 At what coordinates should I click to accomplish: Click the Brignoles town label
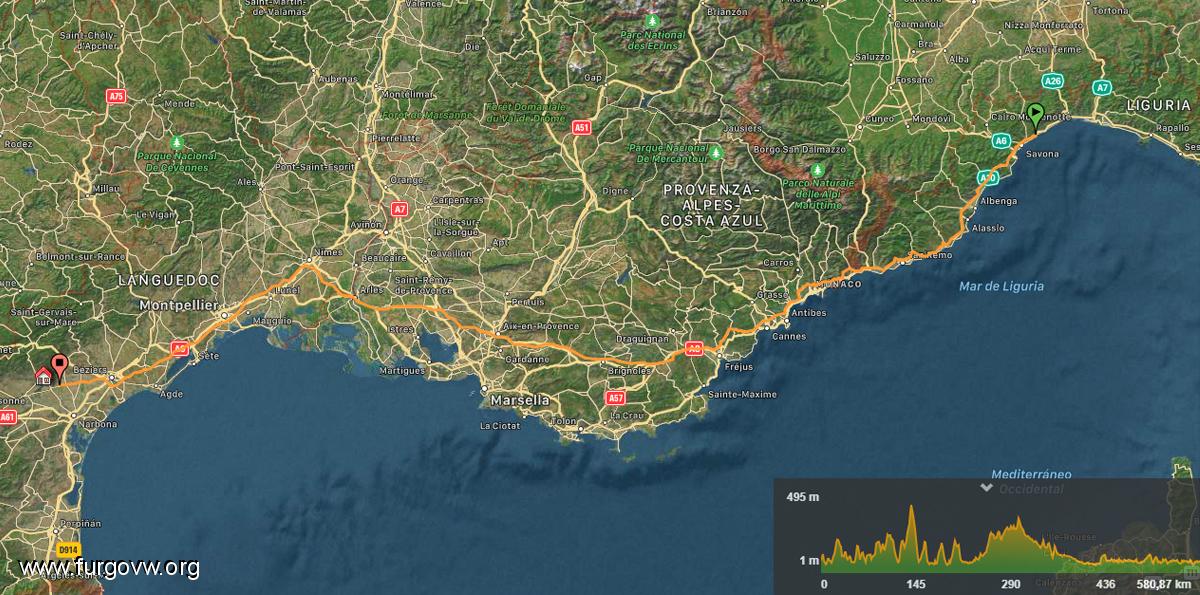tap(630, 371)
